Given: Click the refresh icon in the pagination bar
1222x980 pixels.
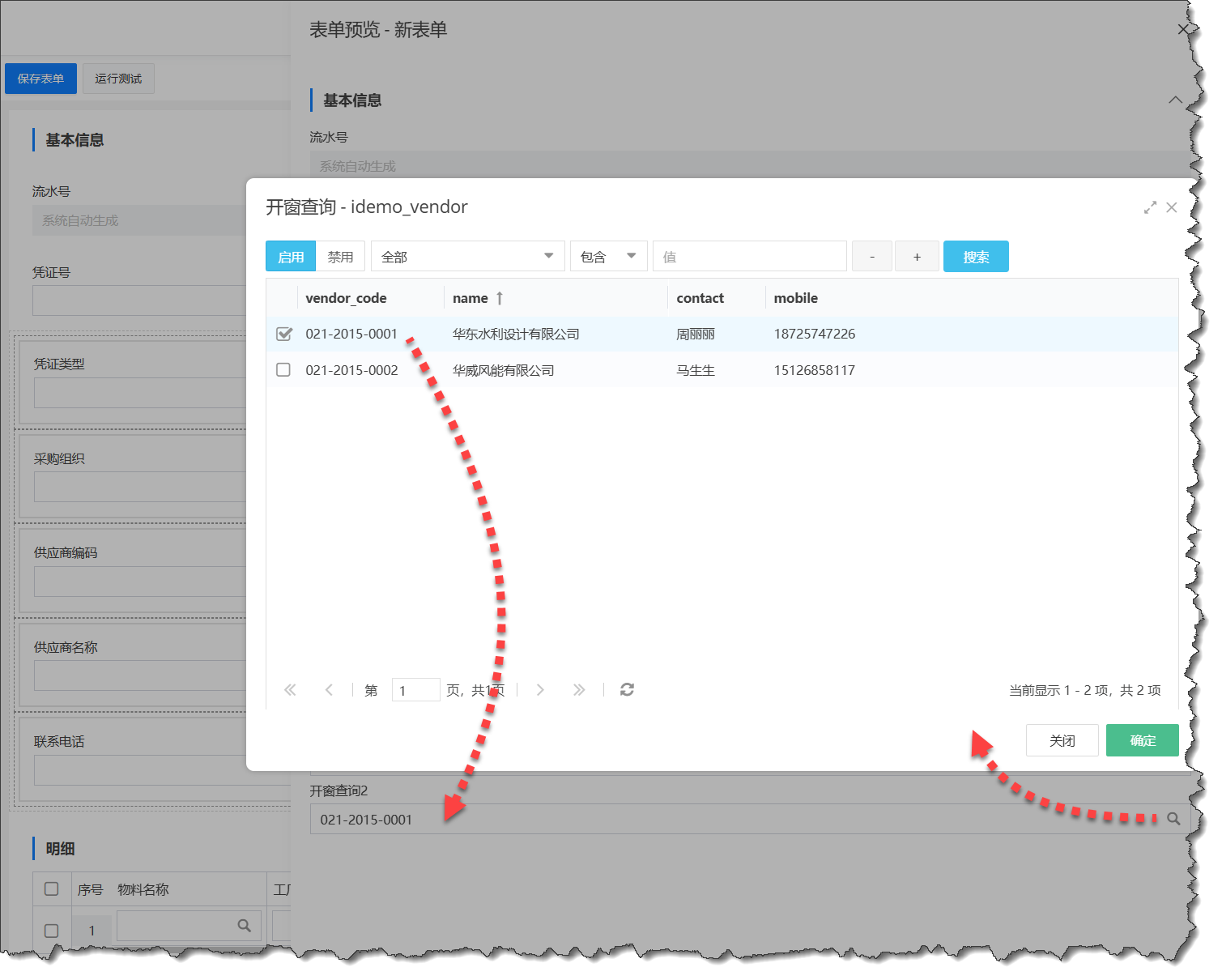Looking at the screenshot, I should 627,690.
